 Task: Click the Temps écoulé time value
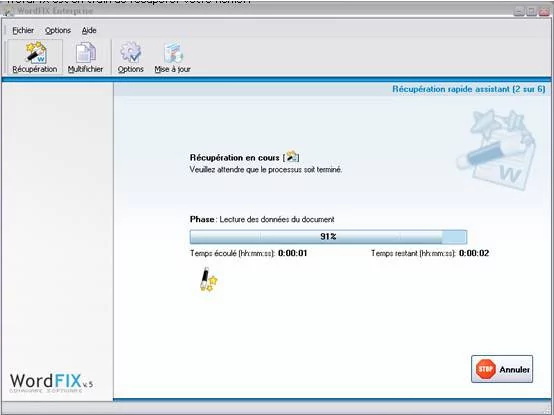point(293,253)
